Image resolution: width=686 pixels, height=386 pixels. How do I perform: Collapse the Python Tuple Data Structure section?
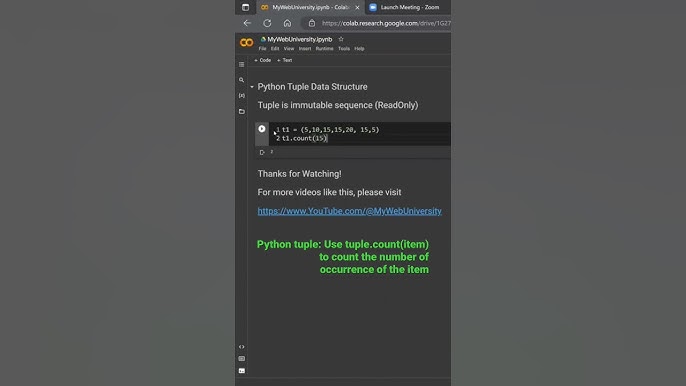(x=252, y=87)
